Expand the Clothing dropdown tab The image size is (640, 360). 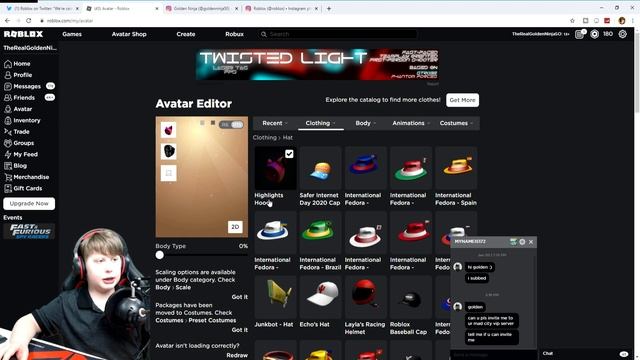320,123
